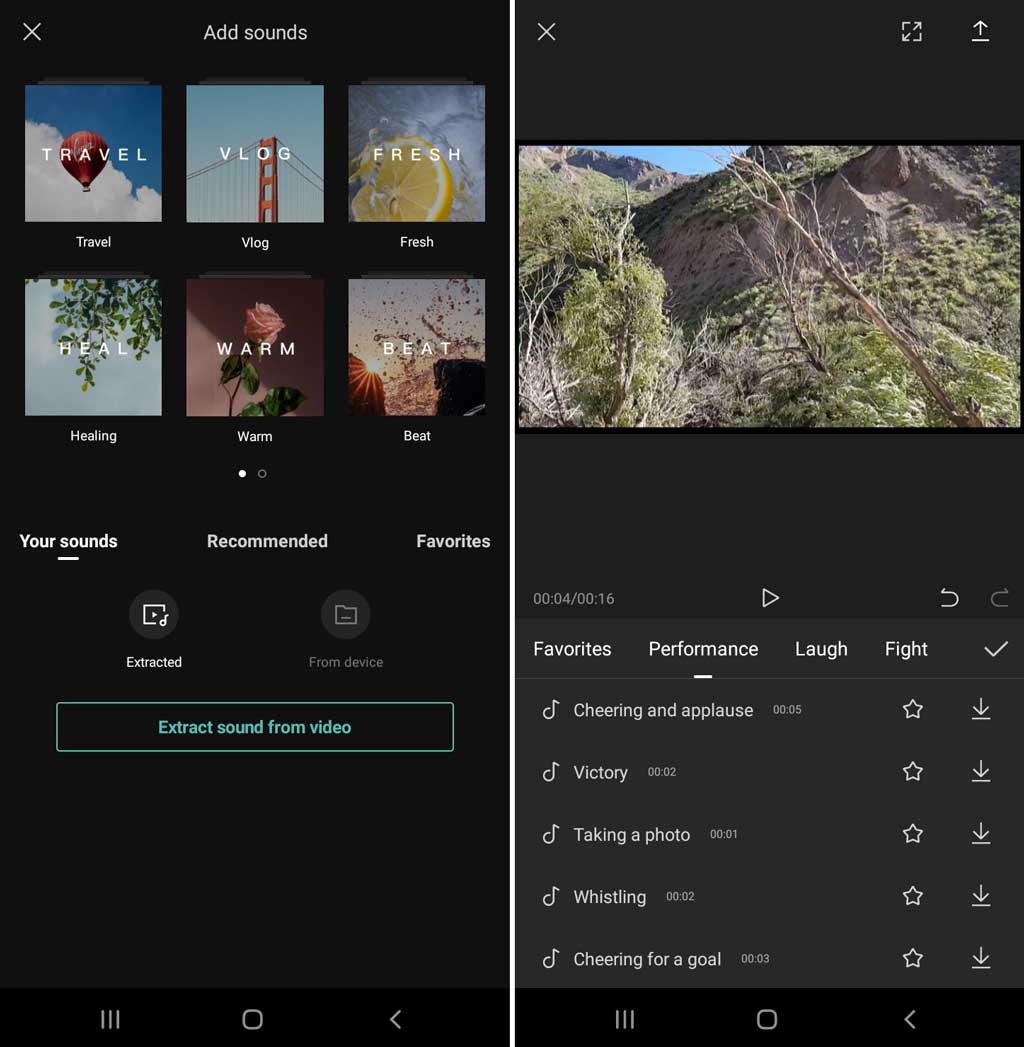Preview Victory sound effect
The width and height of the screenshot is (1024, 1047).
[x=600, y=772]
